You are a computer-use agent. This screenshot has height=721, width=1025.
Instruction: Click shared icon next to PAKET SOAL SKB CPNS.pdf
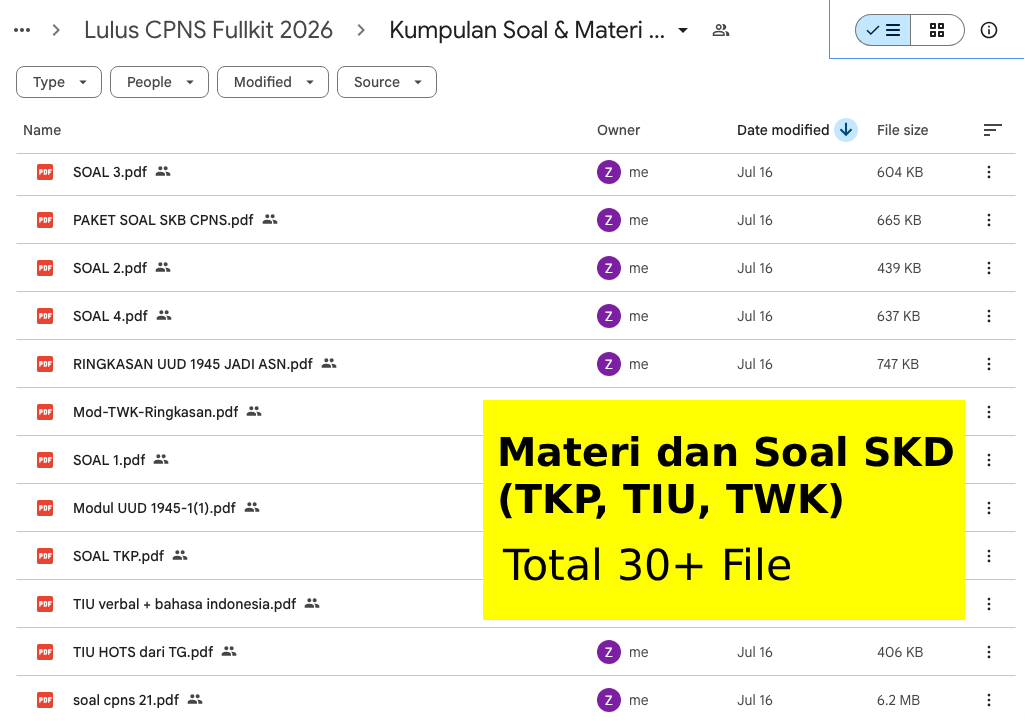pyautogui.click(x=270, y=220)
